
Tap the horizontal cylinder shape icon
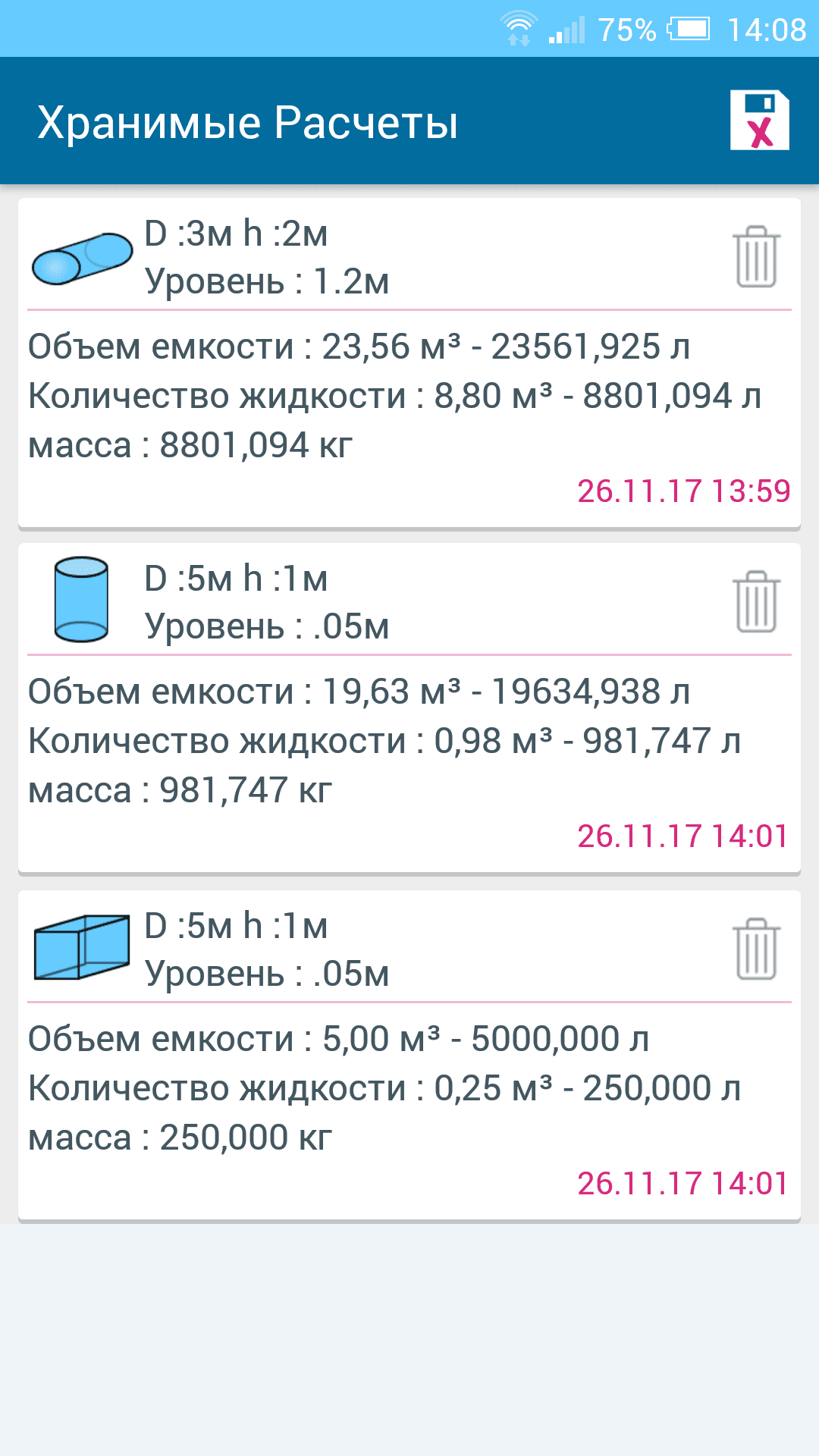[x=82, y=259]
